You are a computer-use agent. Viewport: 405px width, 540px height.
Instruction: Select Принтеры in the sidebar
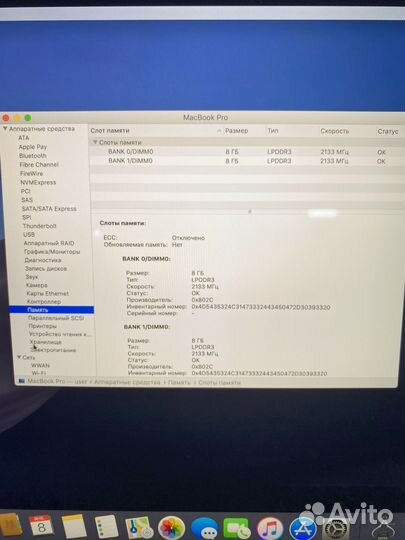[x=42, y=326]
